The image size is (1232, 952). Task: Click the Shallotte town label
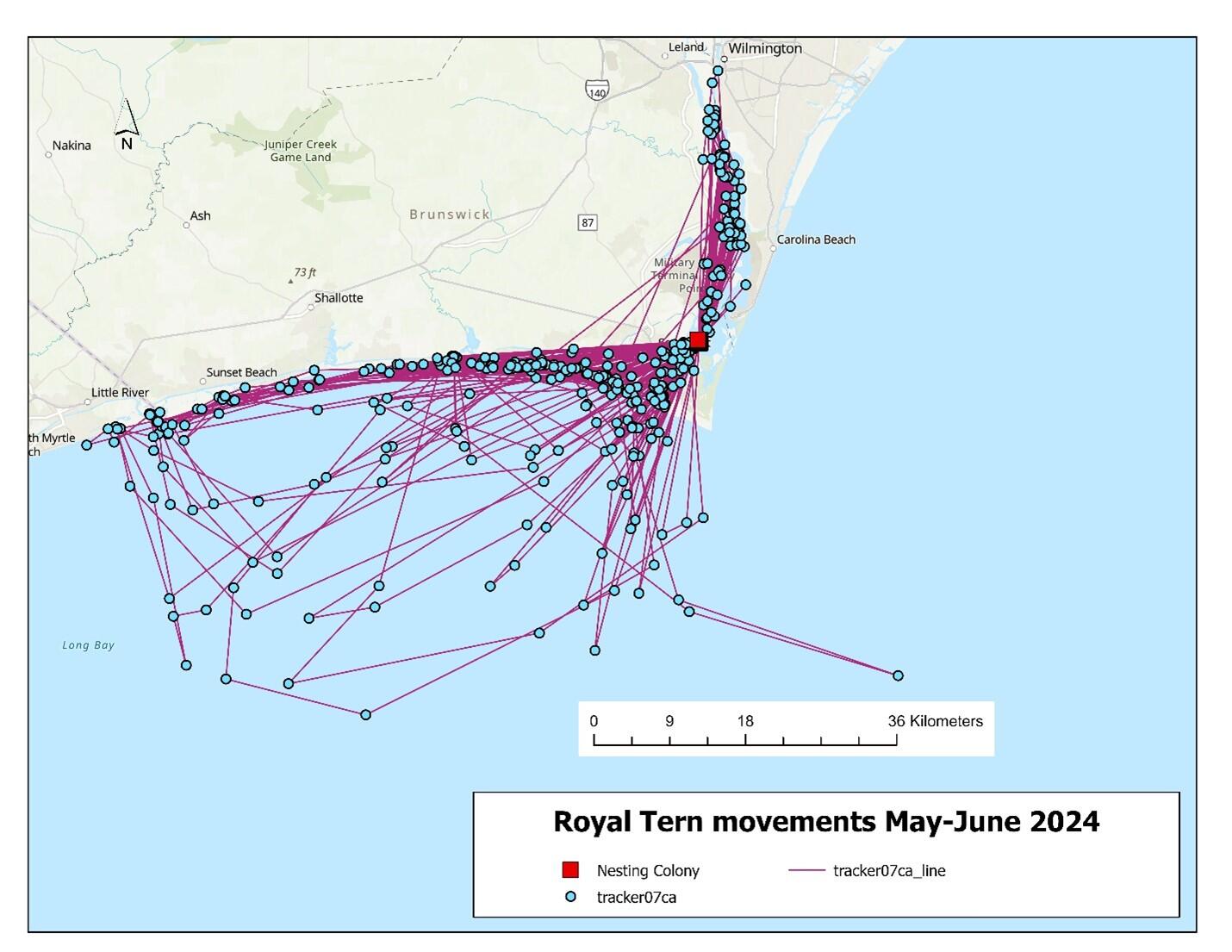(339, 297)
